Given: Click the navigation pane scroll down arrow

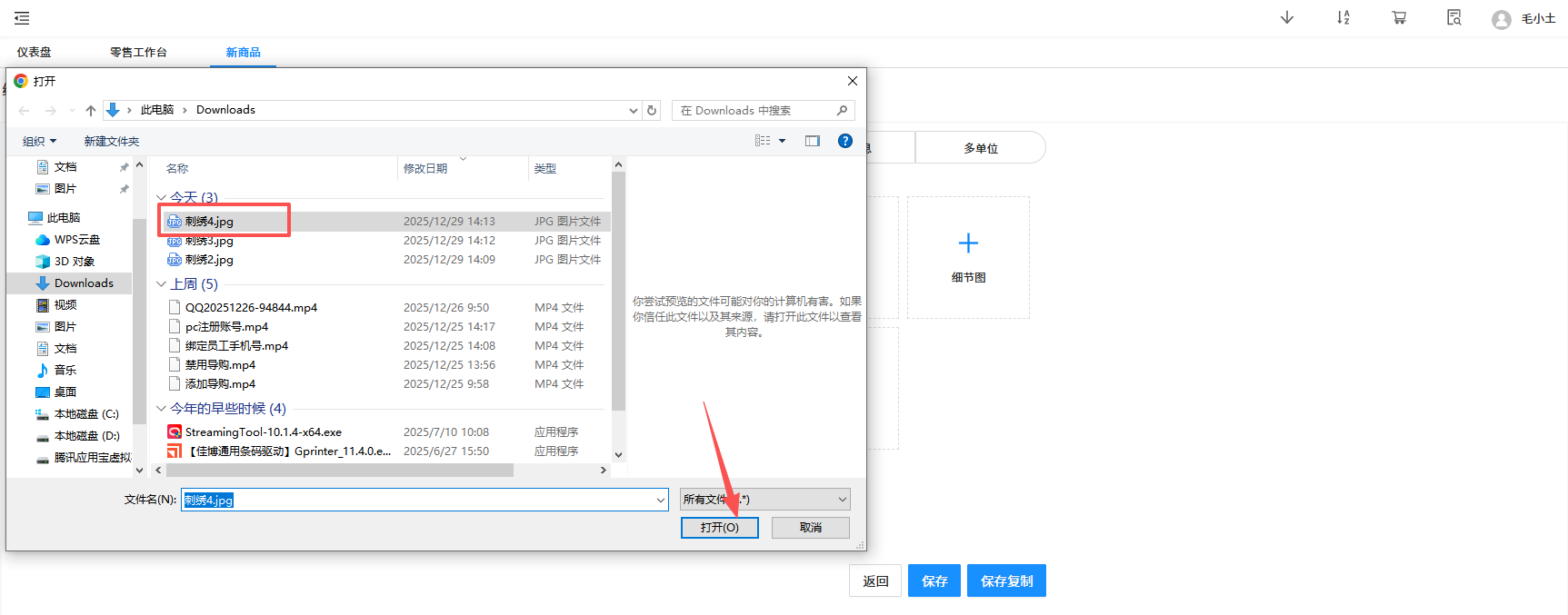Looking at the screenshot, I should tap(139, 471).
